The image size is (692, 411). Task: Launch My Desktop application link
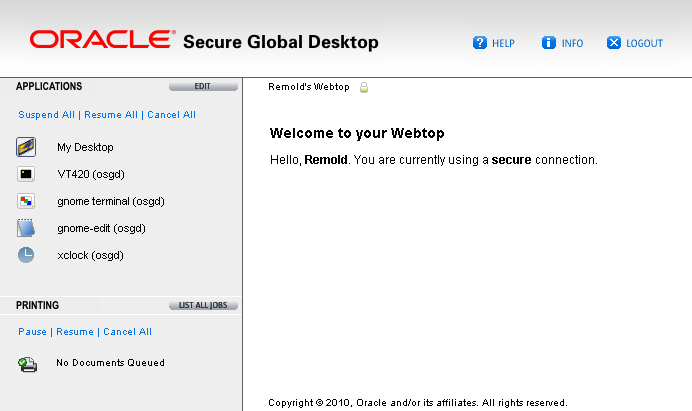click(85, 147)
